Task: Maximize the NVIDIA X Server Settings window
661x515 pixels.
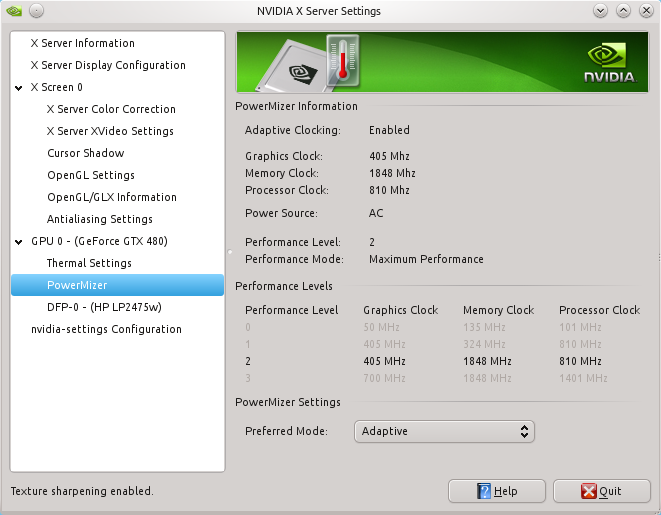Action: pos(623,11)
